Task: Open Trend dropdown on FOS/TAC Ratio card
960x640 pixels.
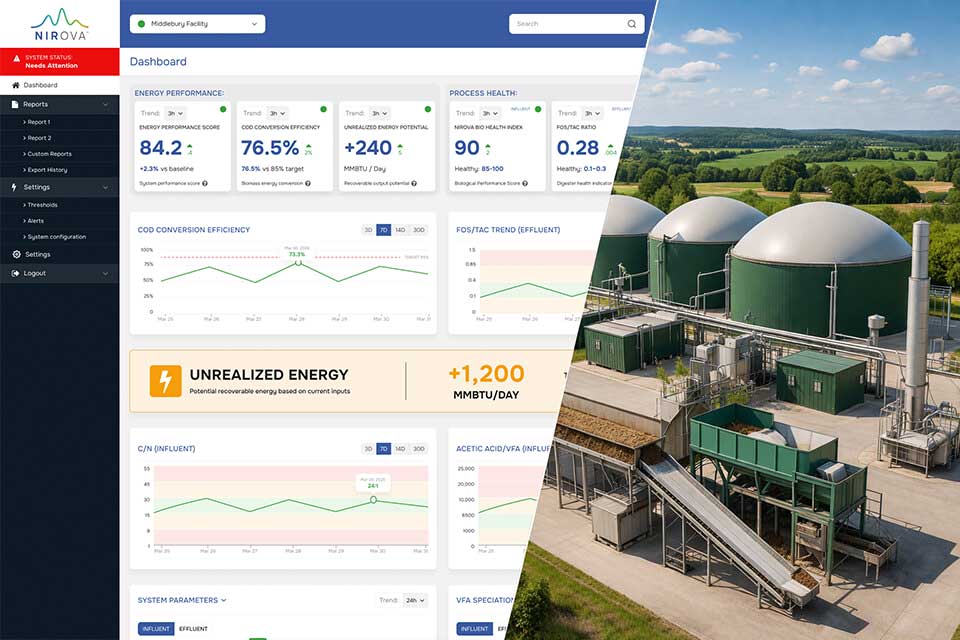Action: click(x=592, y=113)
